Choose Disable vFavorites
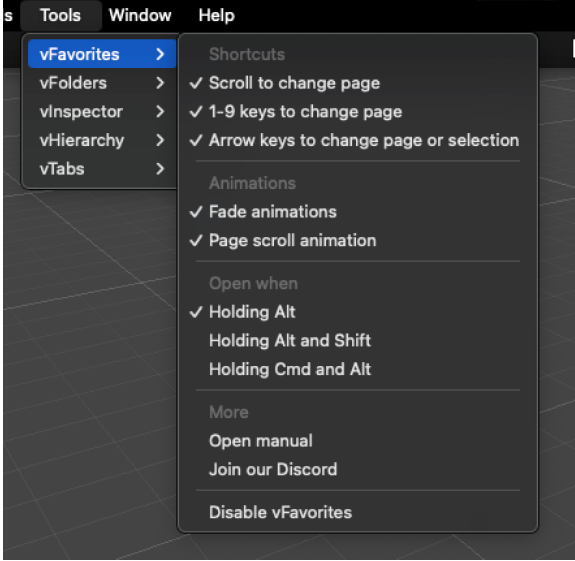This screenshot has width=575, height=561. tap(358, 512)
